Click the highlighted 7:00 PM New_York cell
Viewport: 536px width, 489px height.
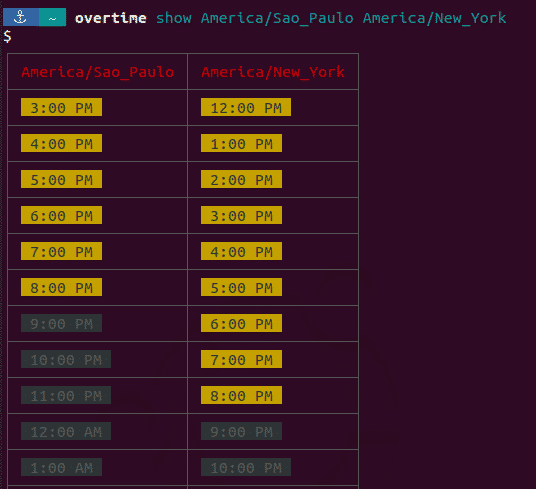click(x=242, y=359)
